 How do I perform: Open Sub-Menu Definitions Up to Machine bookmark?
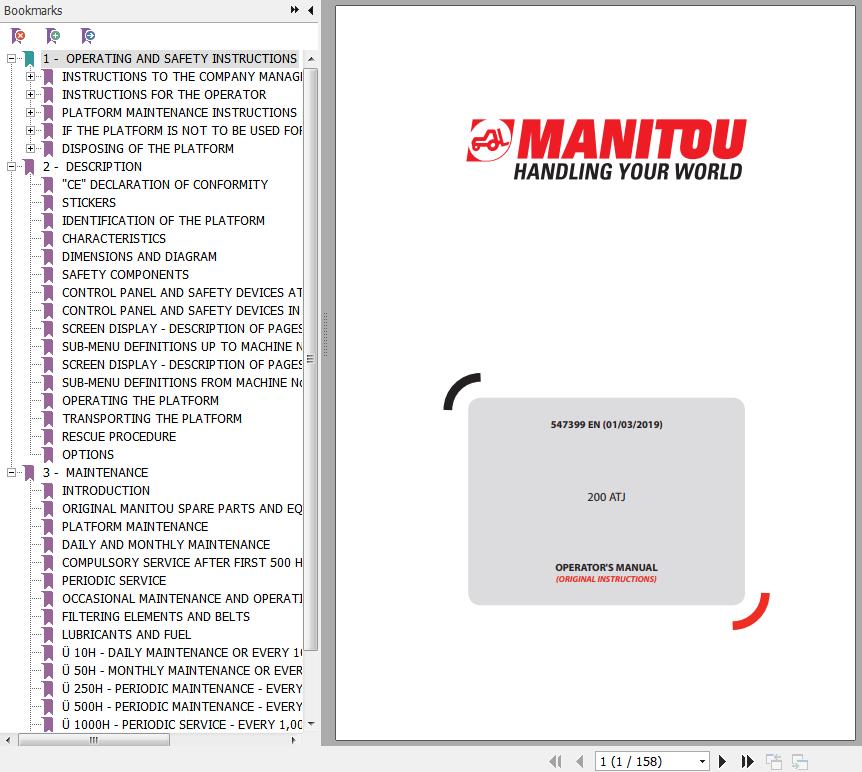coord(182,346)
